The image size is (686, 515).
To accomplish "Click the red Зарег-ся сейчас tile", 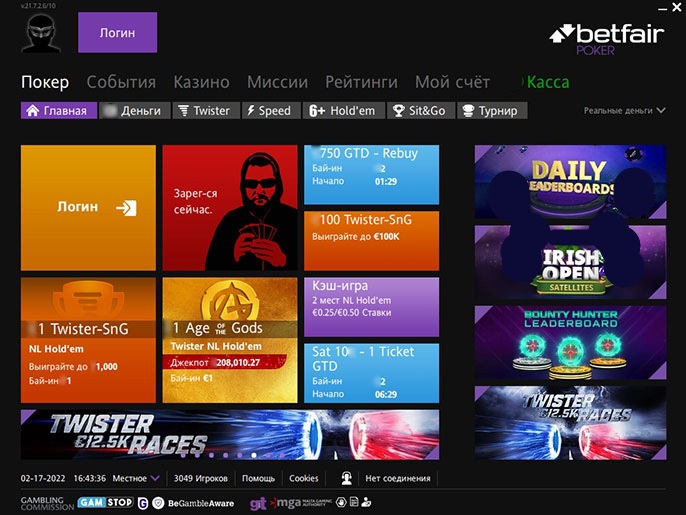I will [230, 208].
